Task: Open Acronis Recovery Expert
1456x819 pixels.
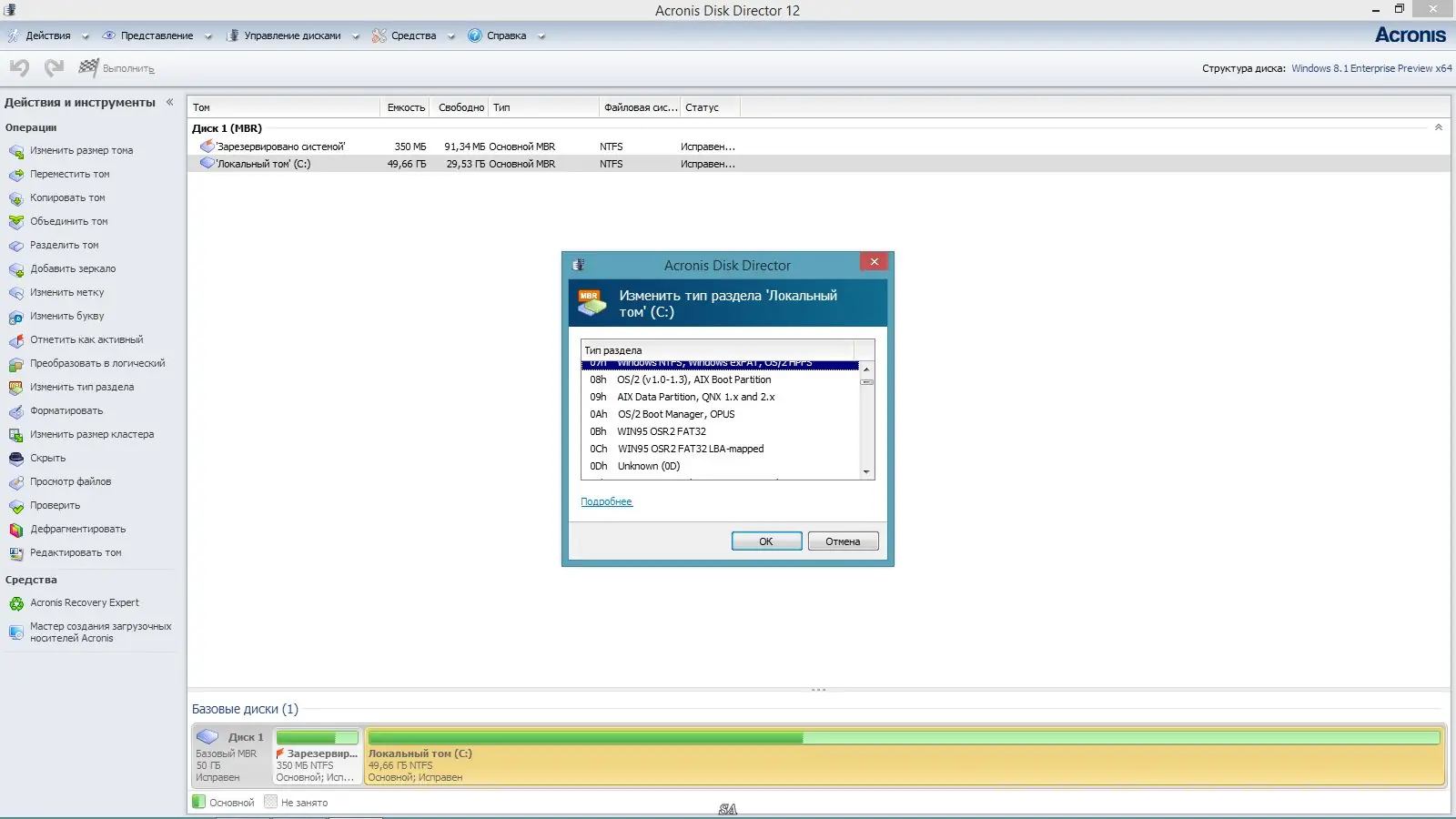Action: (86, 602)
